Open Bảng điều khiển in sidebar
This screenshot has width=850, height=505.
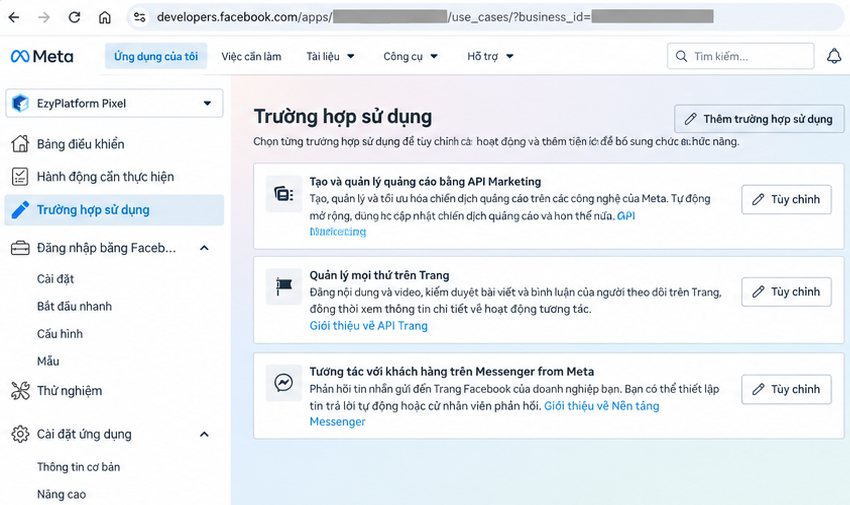click(x=80, y=144)
